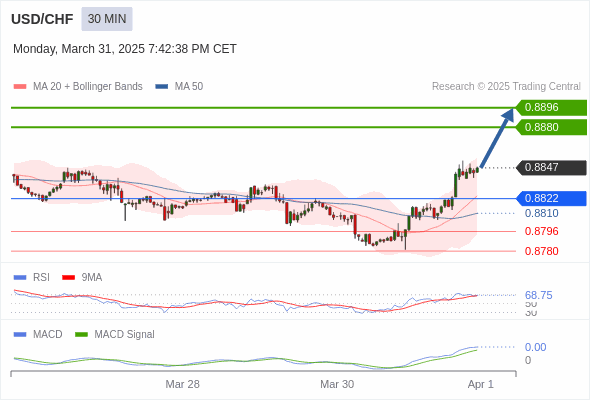The height and width of the screenshot is (400, 590).
Task: Toggle the MACD legend label
Action: tap(47, 334)
